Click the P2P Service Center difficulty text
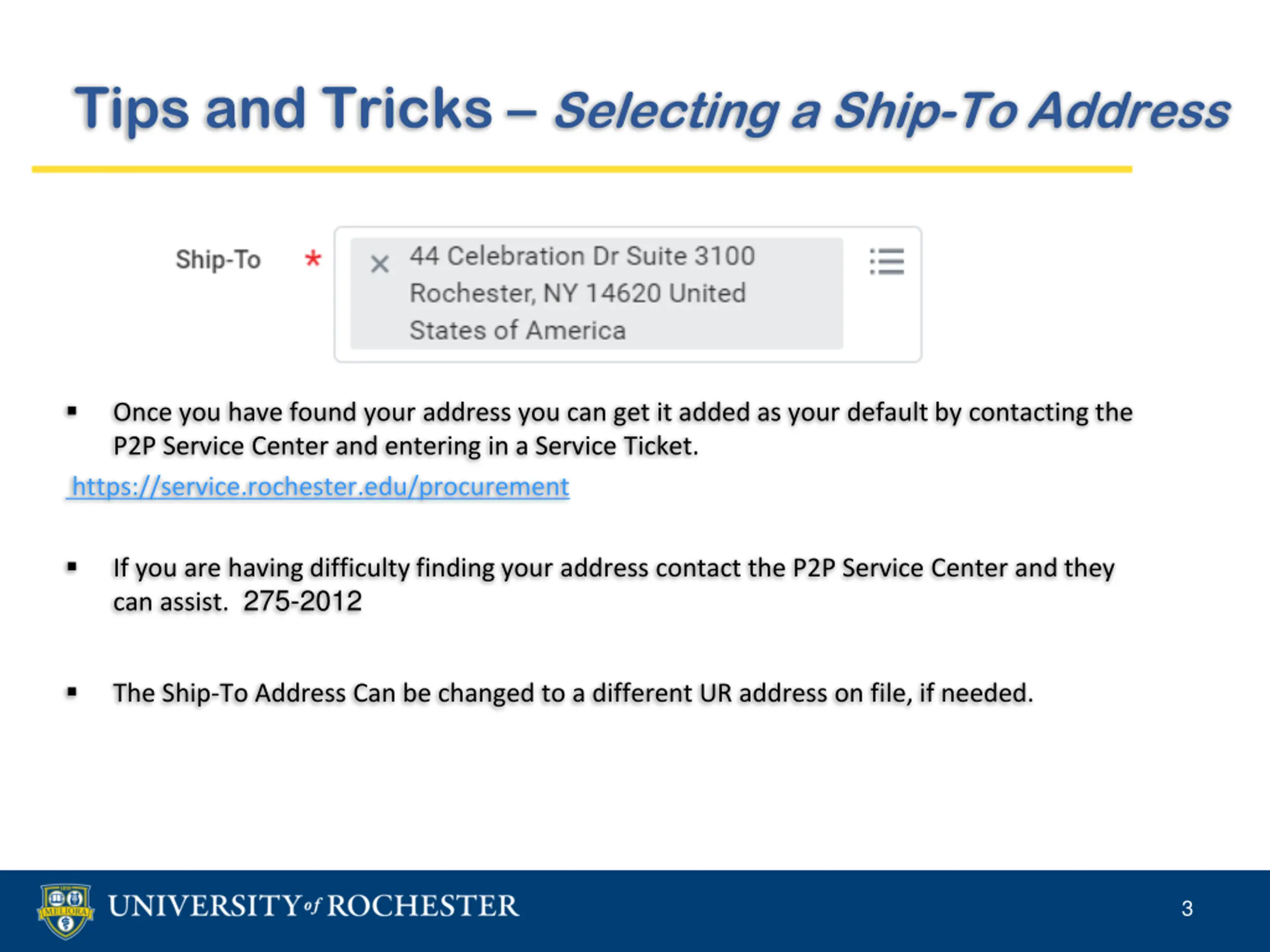The height and width of the screenshot is (952, 1270). click(x=613, y=584)
